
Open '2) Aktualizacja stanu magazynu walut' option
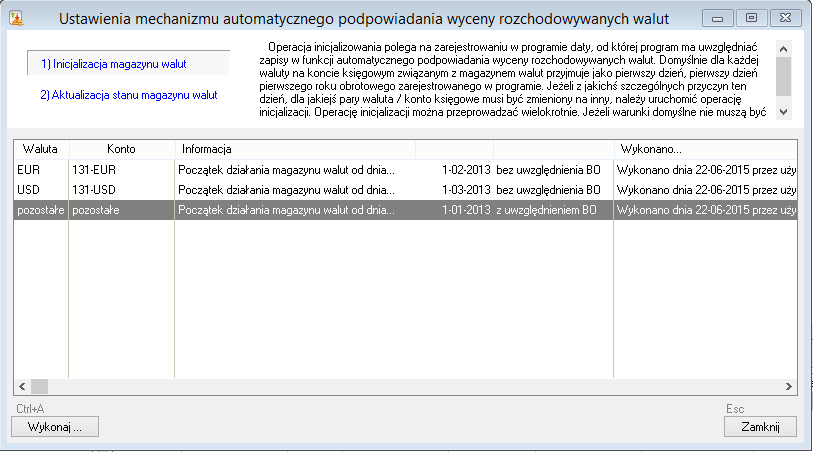tap(129, 95)
